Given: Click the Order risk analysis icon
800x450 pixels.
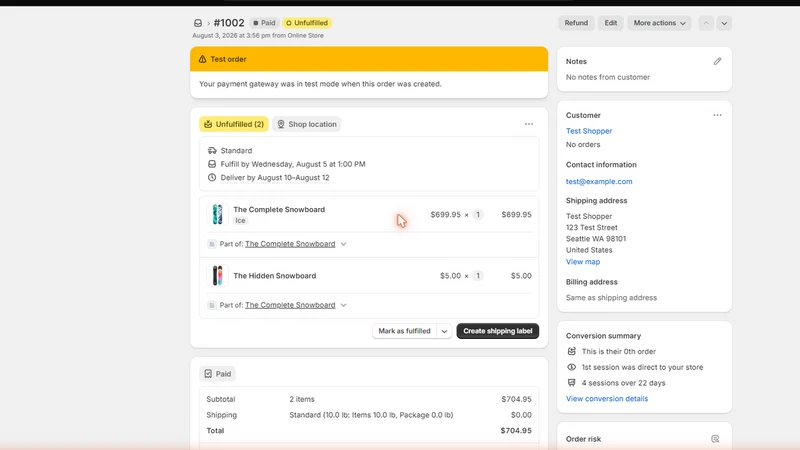Looking at the screenshot, I should [715, 439].
